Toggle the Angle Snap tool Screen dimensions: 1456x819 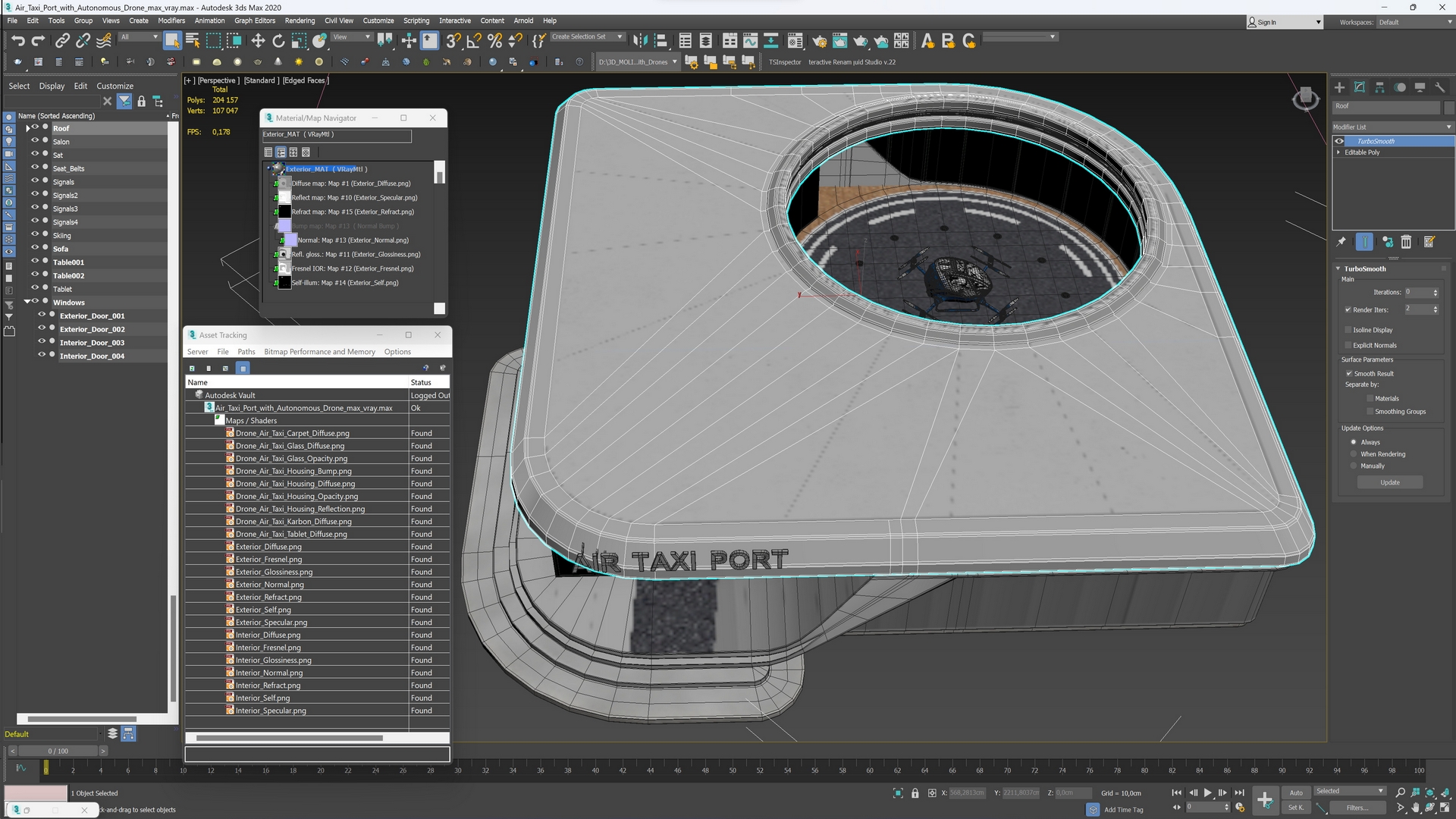474,41
